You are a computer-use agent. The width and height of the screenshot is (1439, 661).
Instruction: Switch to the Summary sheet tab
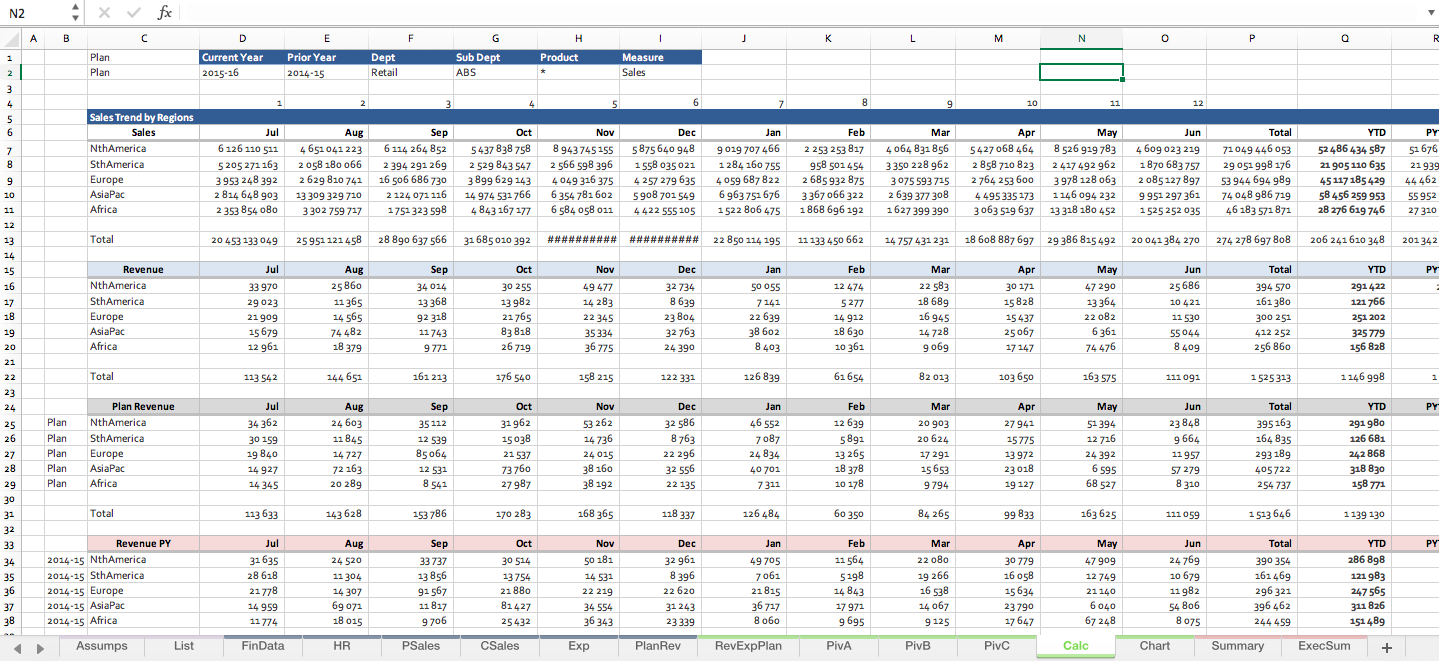[x=1238, y=646]
